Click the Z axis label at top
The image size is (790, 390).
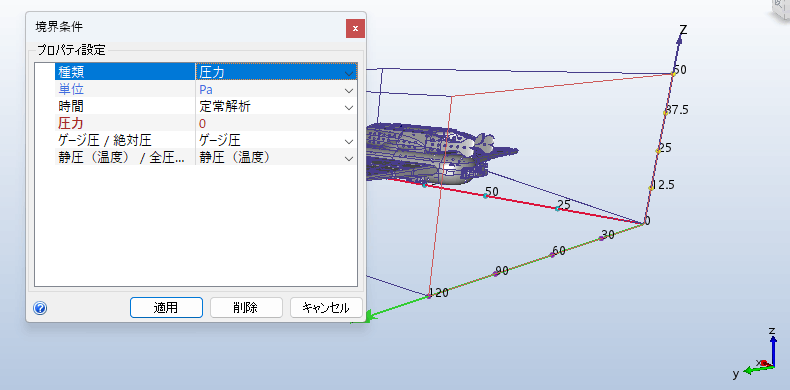(x=683, y=30)
